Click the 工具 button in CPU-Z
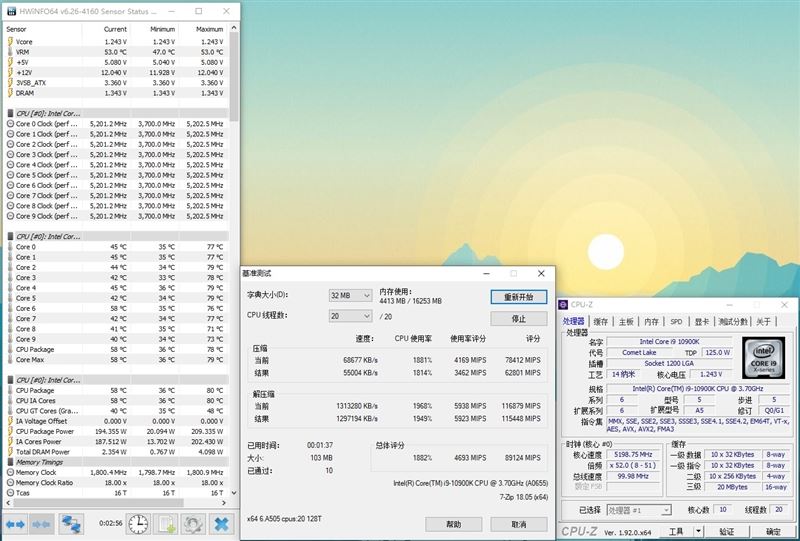800x541 pixels. [676, 532]
